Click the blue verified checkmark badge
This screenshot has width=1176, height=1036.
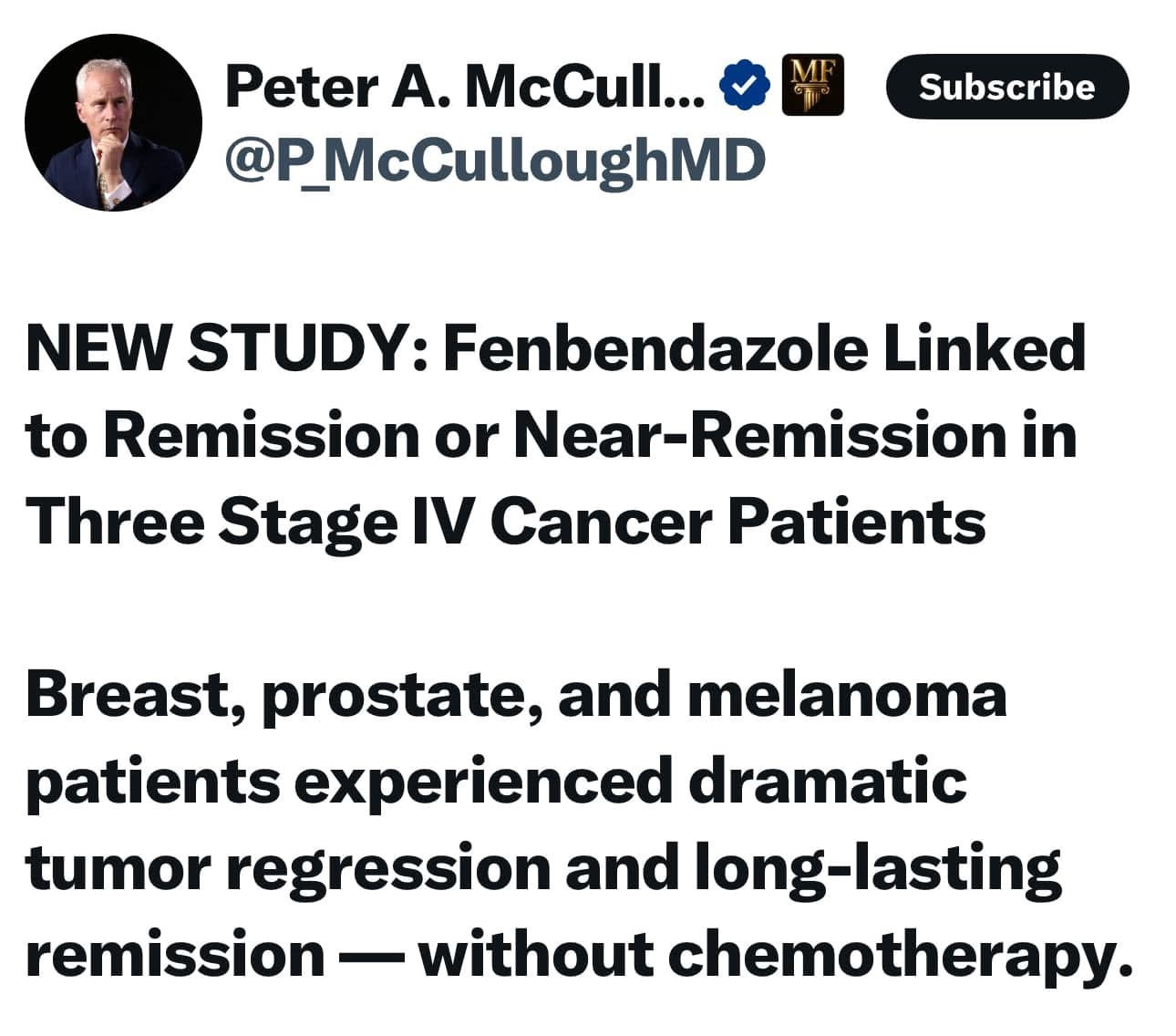point(745,87)
